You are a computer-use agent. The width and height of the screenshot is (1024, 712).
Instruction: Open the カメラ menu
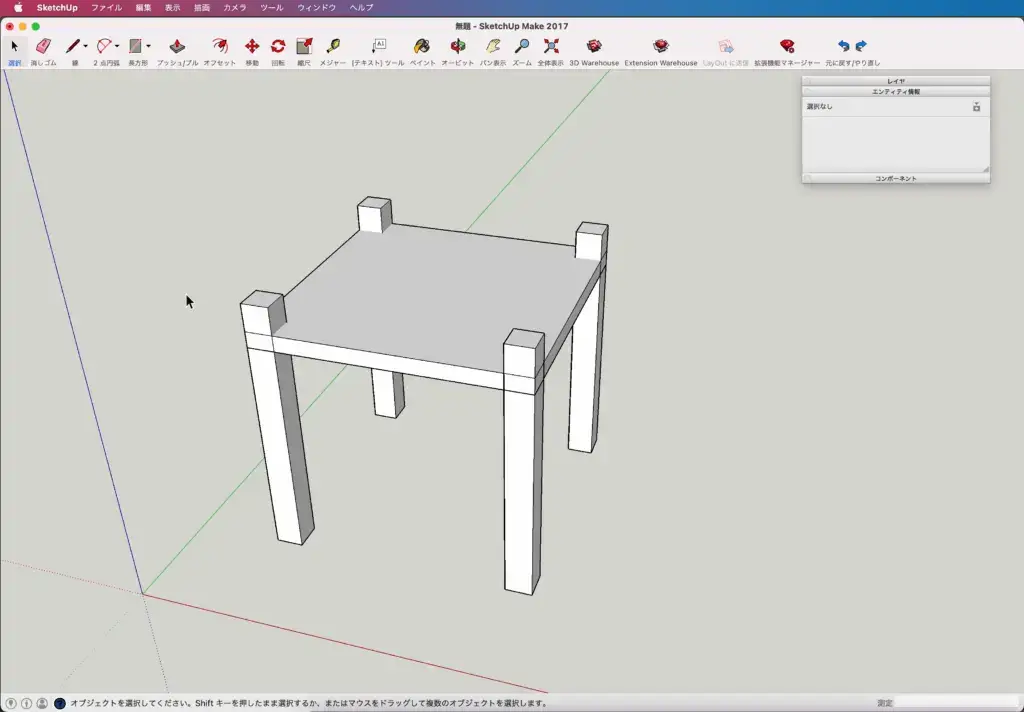tap(234, 8)
